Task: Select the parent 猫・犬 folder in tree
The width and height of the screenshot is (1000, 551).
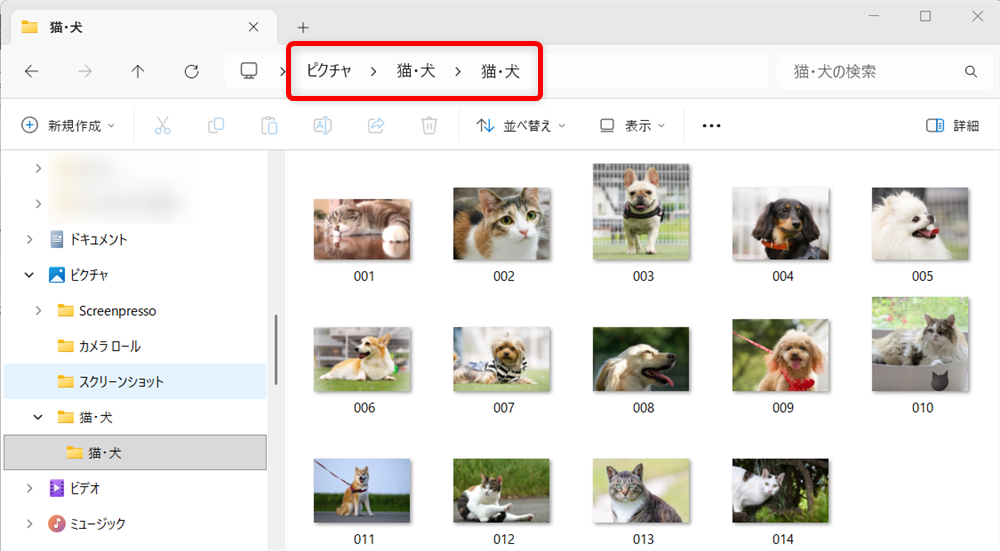Action: point(85,417)
